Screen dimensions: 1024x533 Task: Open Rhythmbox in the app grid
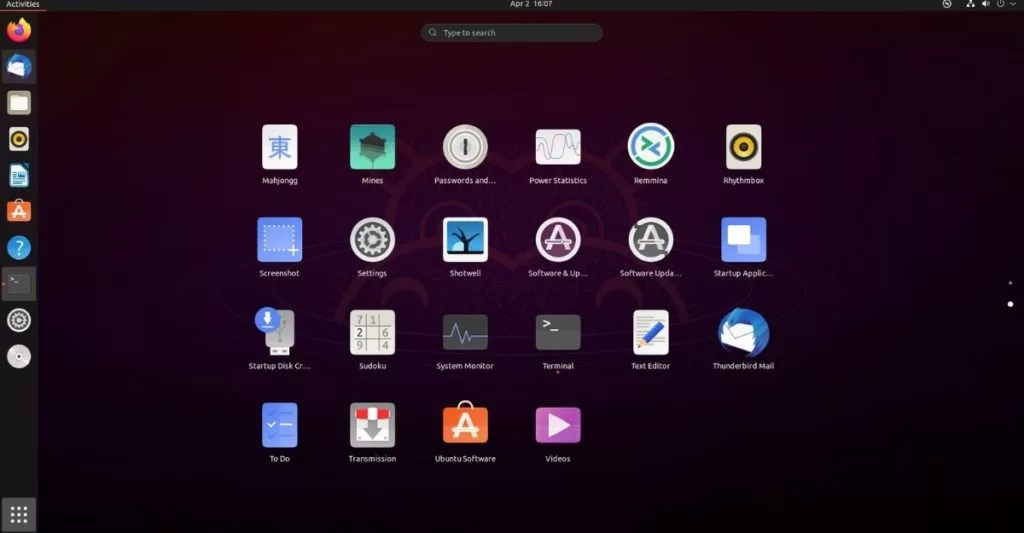[743, 147]
